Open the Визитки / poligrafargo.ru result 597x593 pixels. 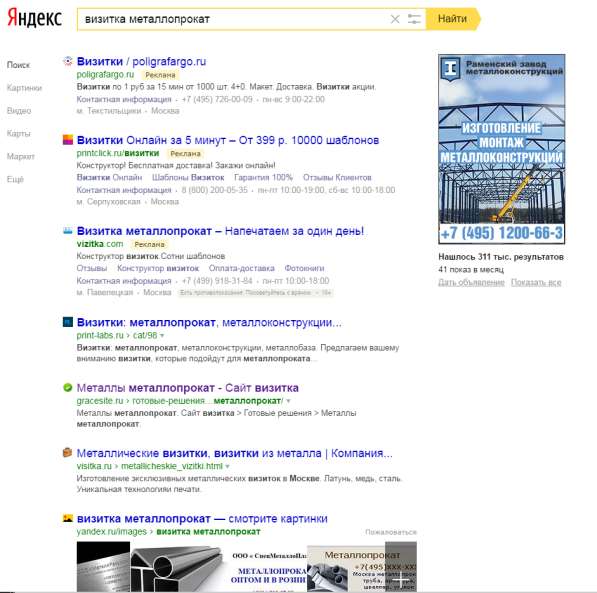coord(141,61)
